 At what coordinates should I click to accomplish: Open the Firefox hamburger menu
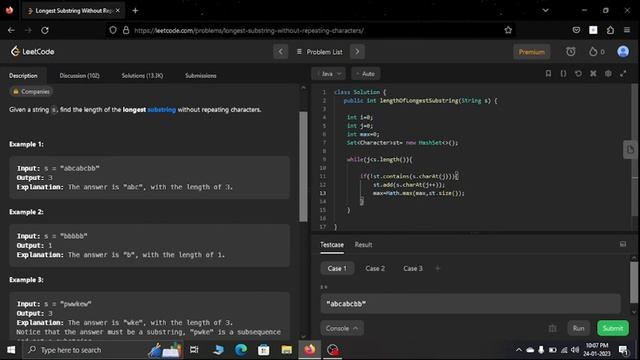click(627, 30)
